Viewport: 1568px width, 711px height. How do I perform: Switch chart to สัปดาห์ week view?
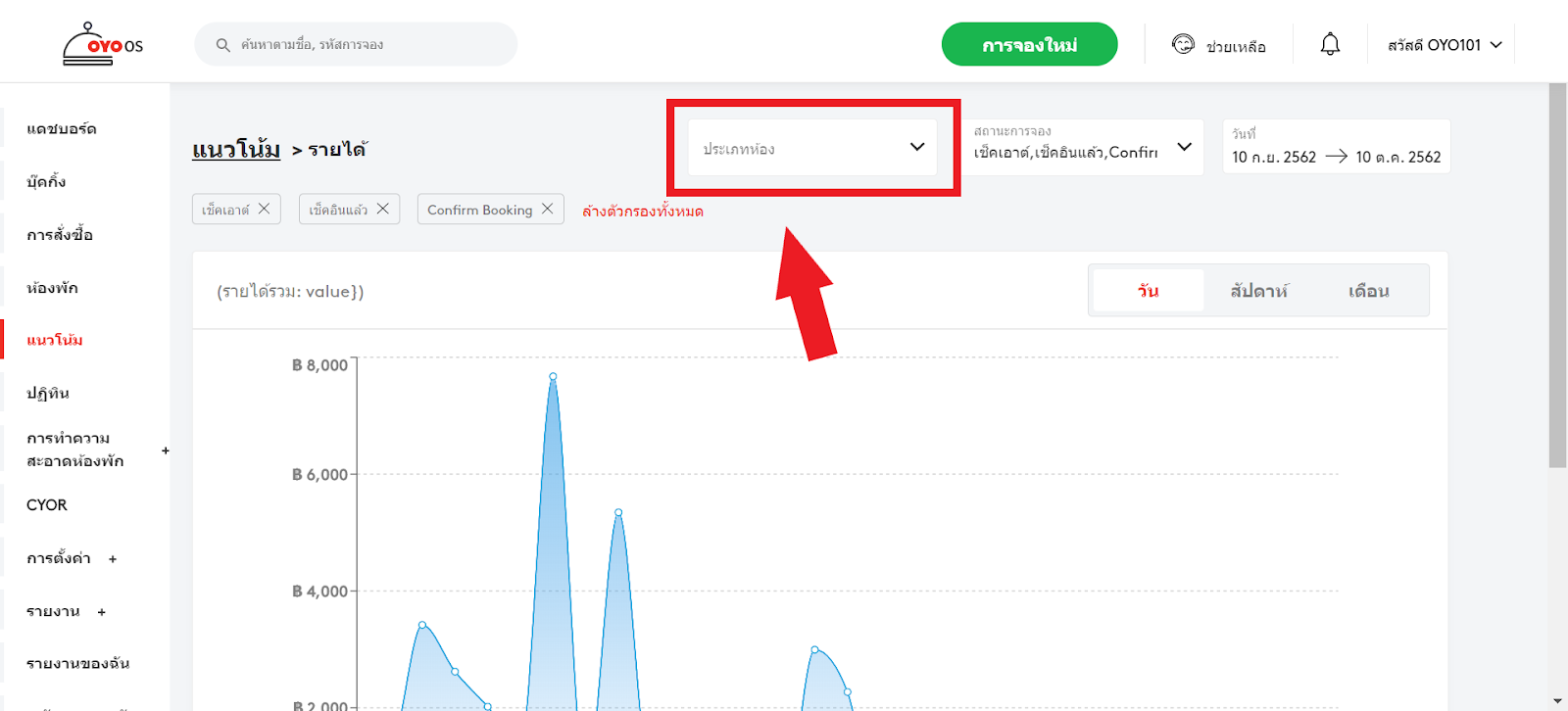tap(1259, 291)
